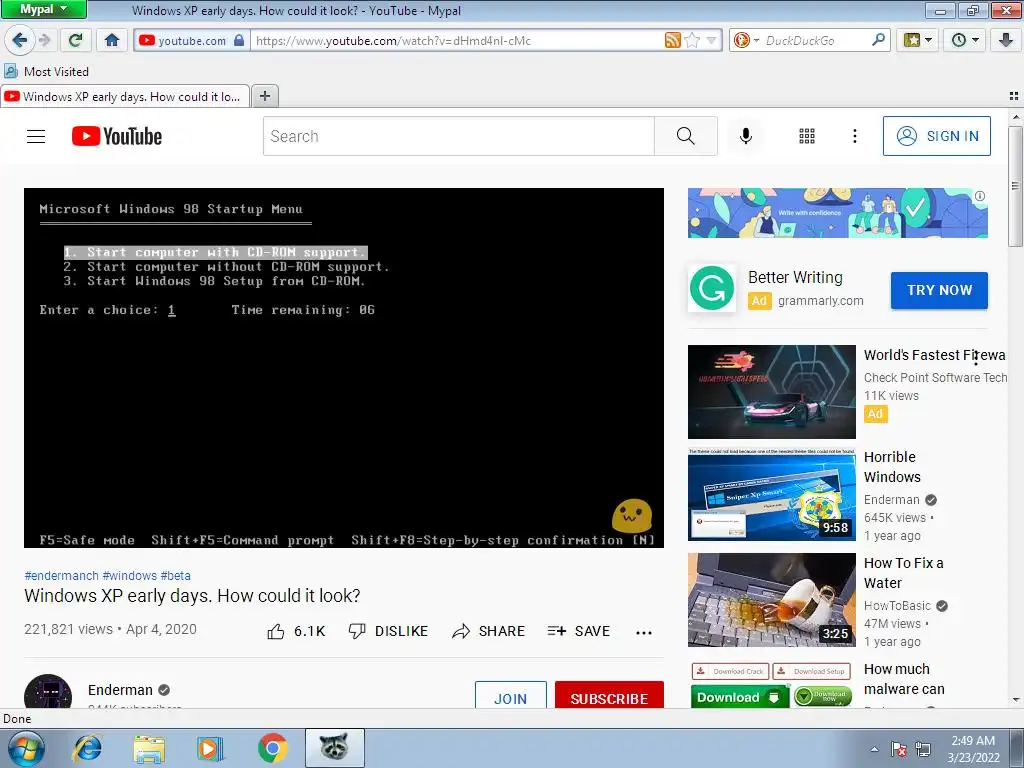Open the How To Fix a Water video thumbnail
The image size is (1024, 768).
(771, 600)
